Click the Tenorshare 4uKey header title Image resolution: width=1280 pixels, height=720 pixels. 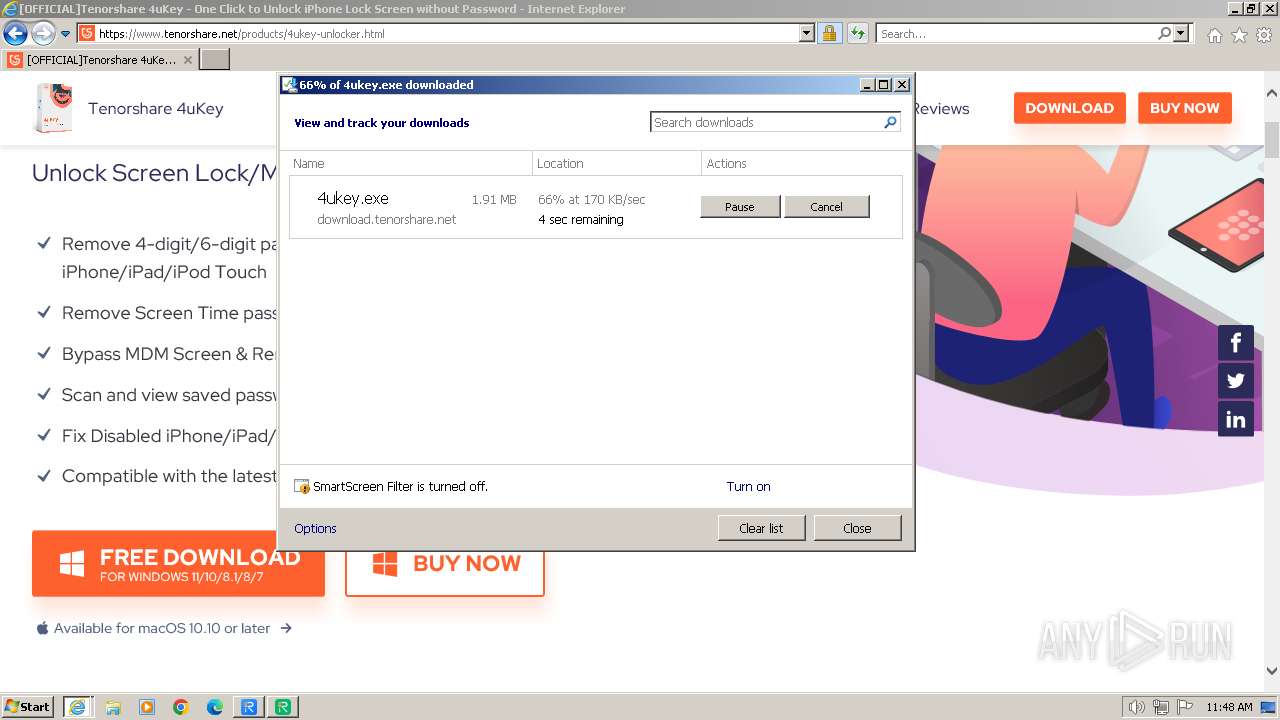[156, 108]
